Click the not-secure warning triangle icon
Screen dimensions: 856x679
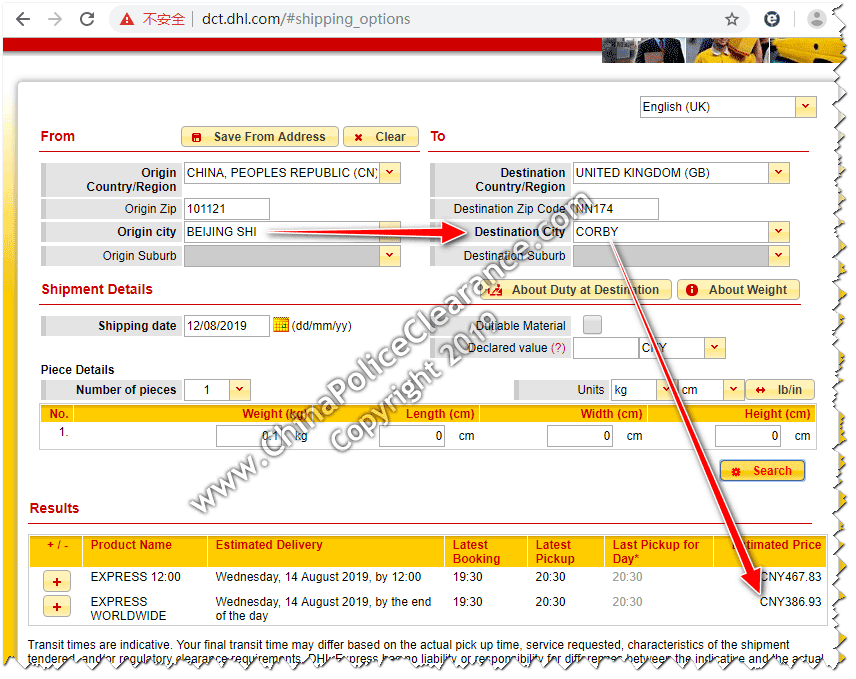[127, 20]
